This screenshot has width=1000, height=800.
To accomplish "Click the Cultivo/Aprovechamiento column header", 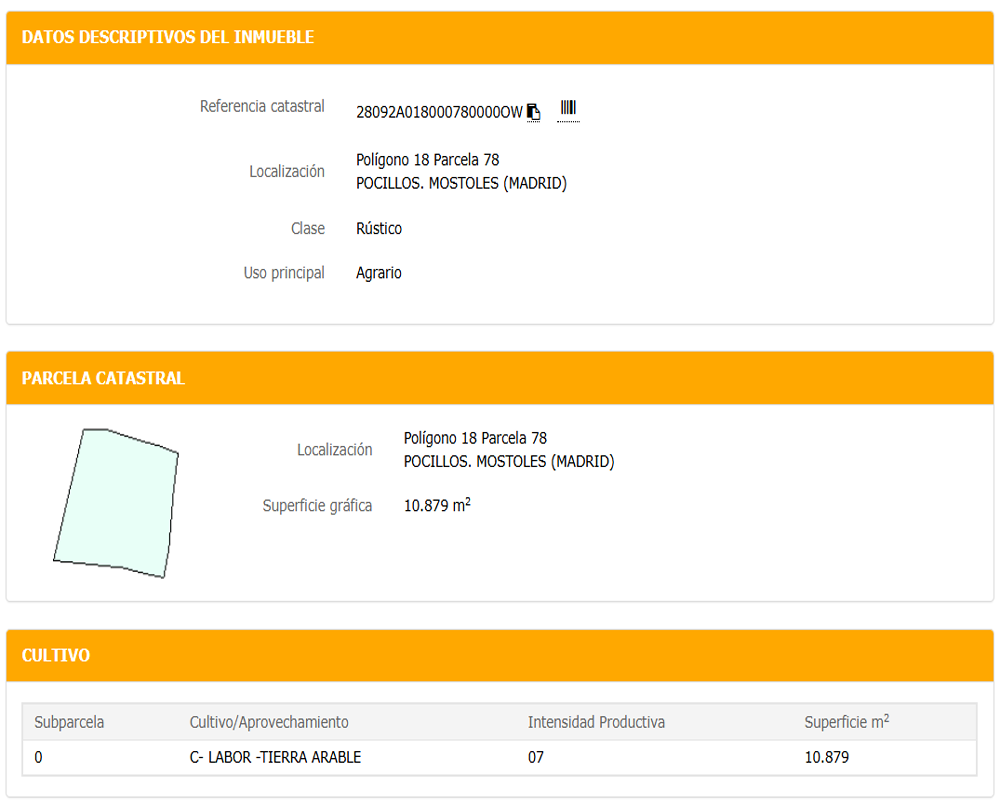I will [269, 722].
